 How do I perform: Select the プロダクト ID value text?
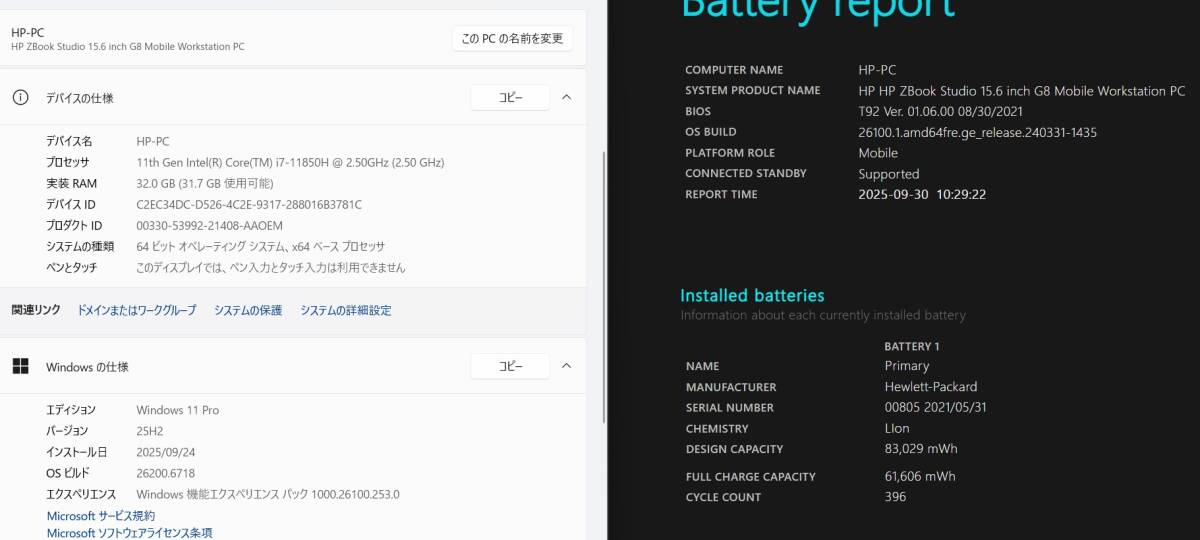209,226
